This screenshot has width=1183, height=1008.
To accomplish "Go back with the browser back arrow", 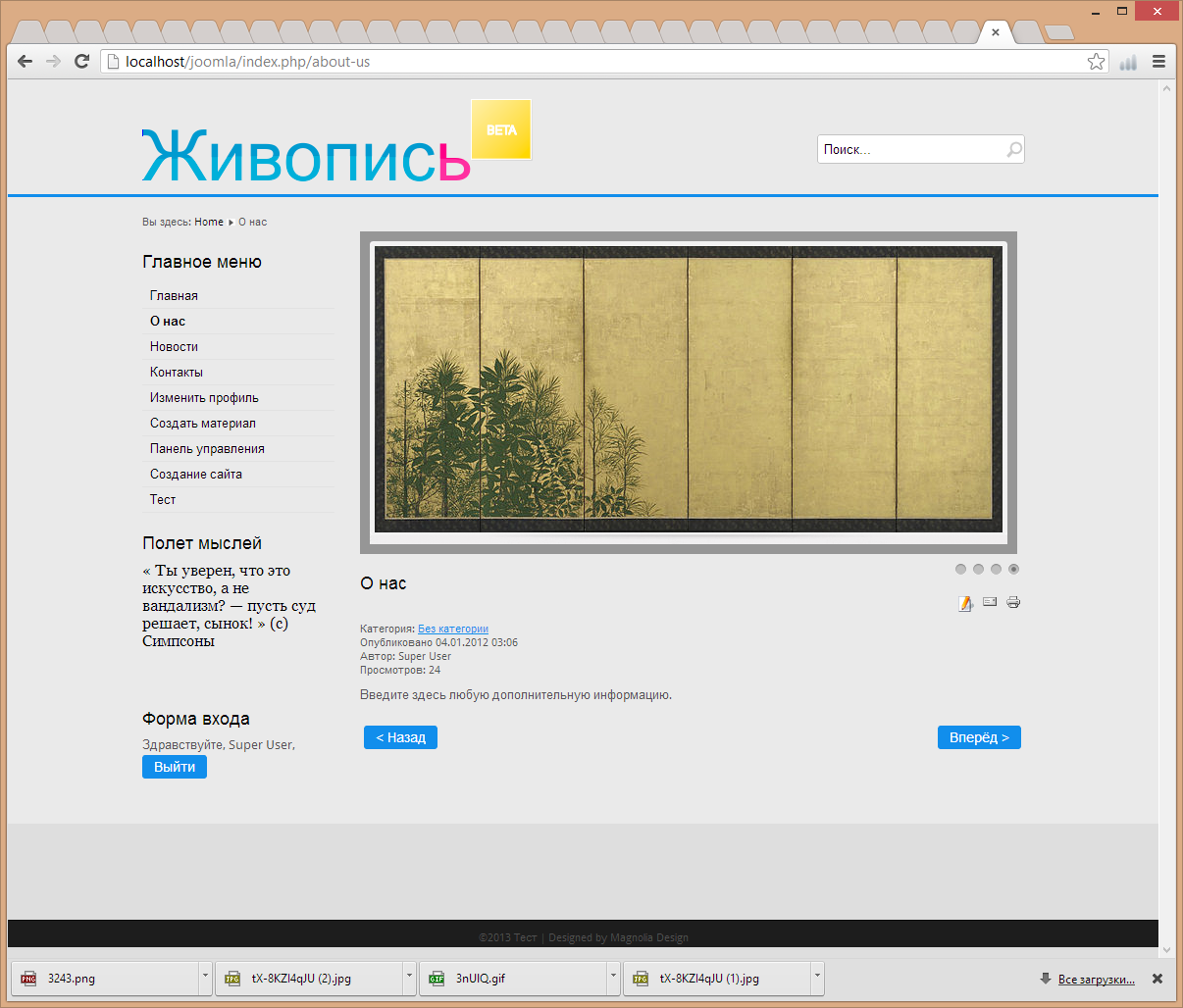I will click(26, 62).
